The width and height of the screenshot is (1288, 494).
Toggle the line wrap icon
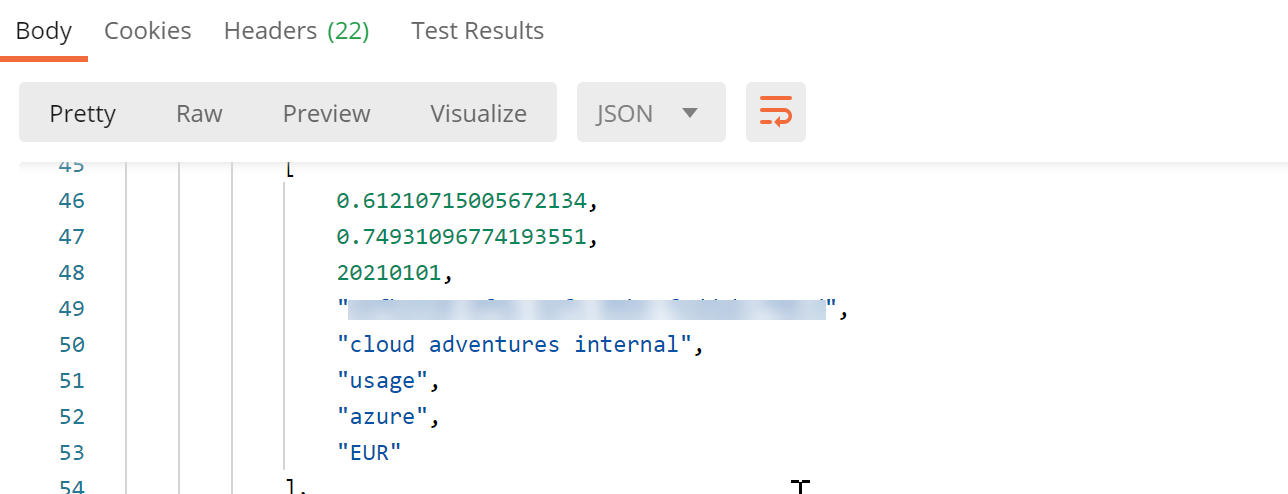pyautogui.click(x=775, y=113)
